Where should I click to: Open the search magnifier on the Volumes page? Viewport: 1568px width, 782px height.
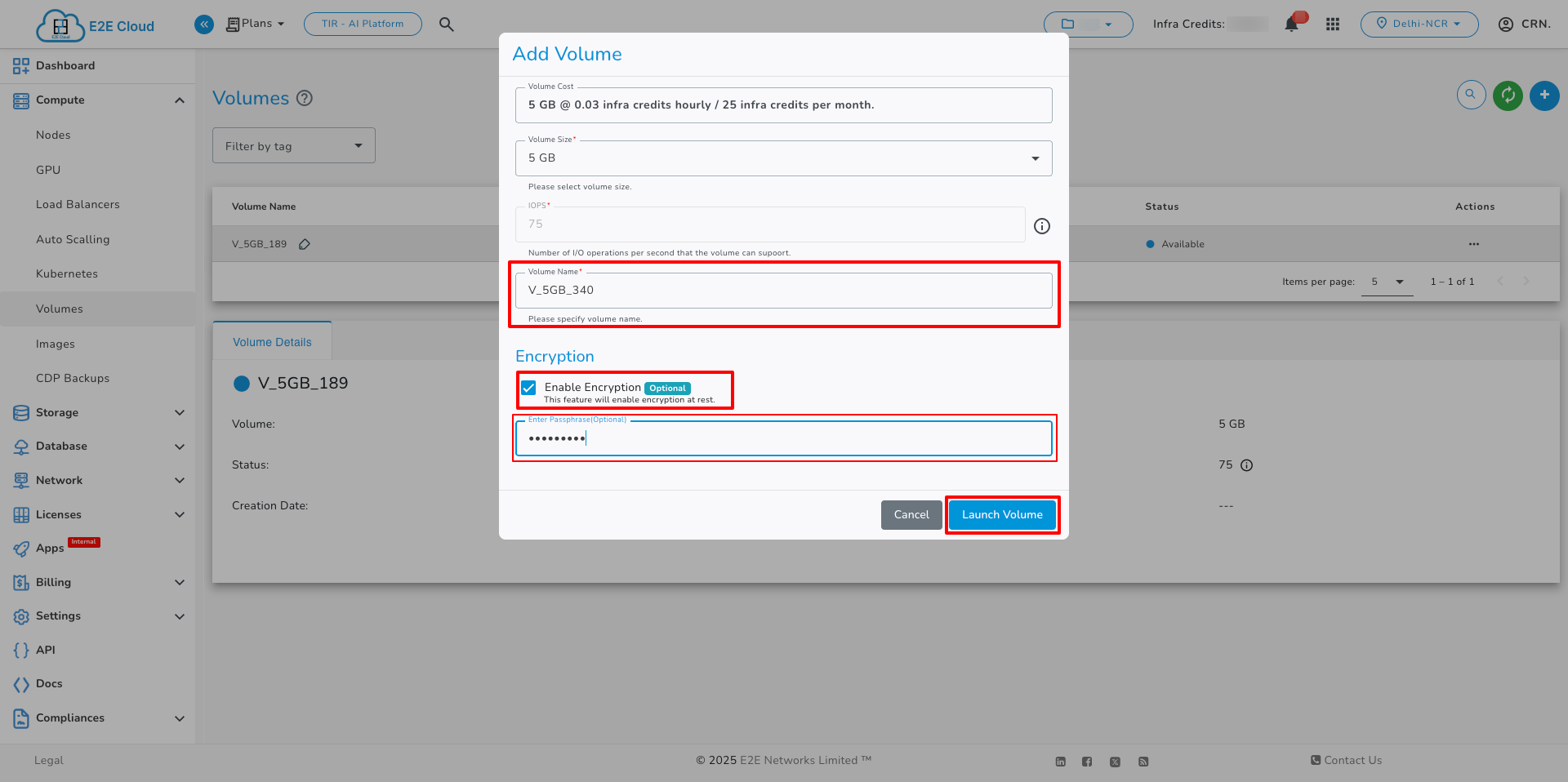click(1471, 95)
